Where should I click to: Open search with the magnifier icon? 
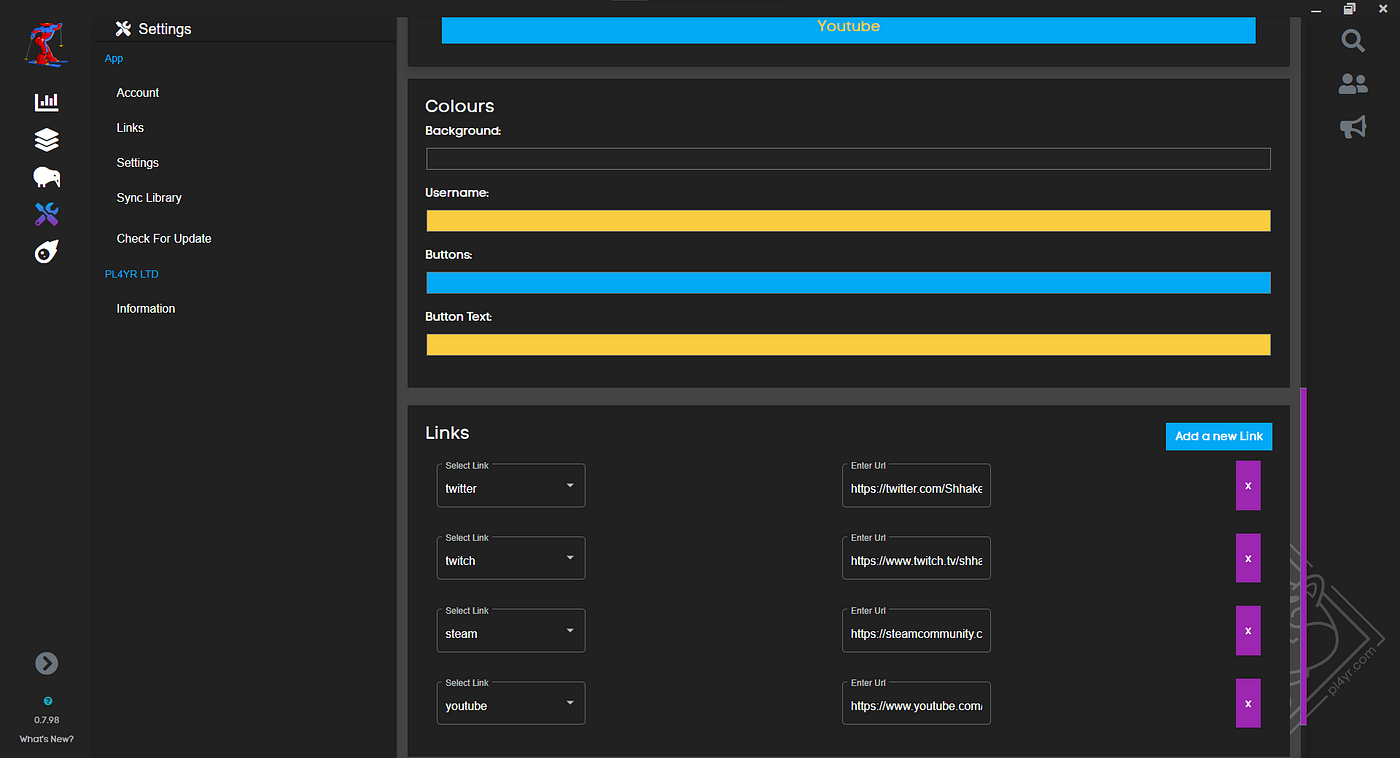tap(1353, 40)
